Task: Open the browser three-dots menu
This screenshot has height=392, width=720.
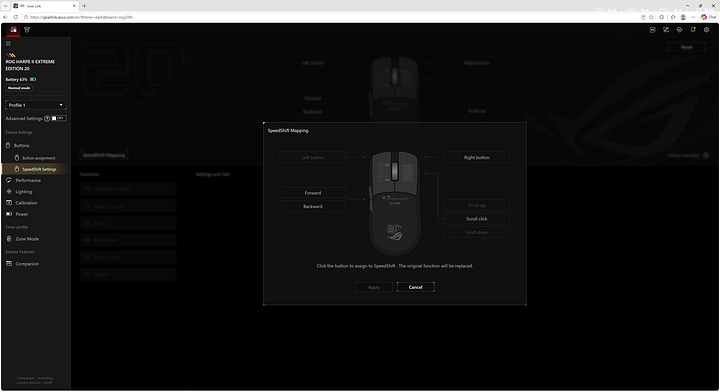Action: (x=693, y=17)
